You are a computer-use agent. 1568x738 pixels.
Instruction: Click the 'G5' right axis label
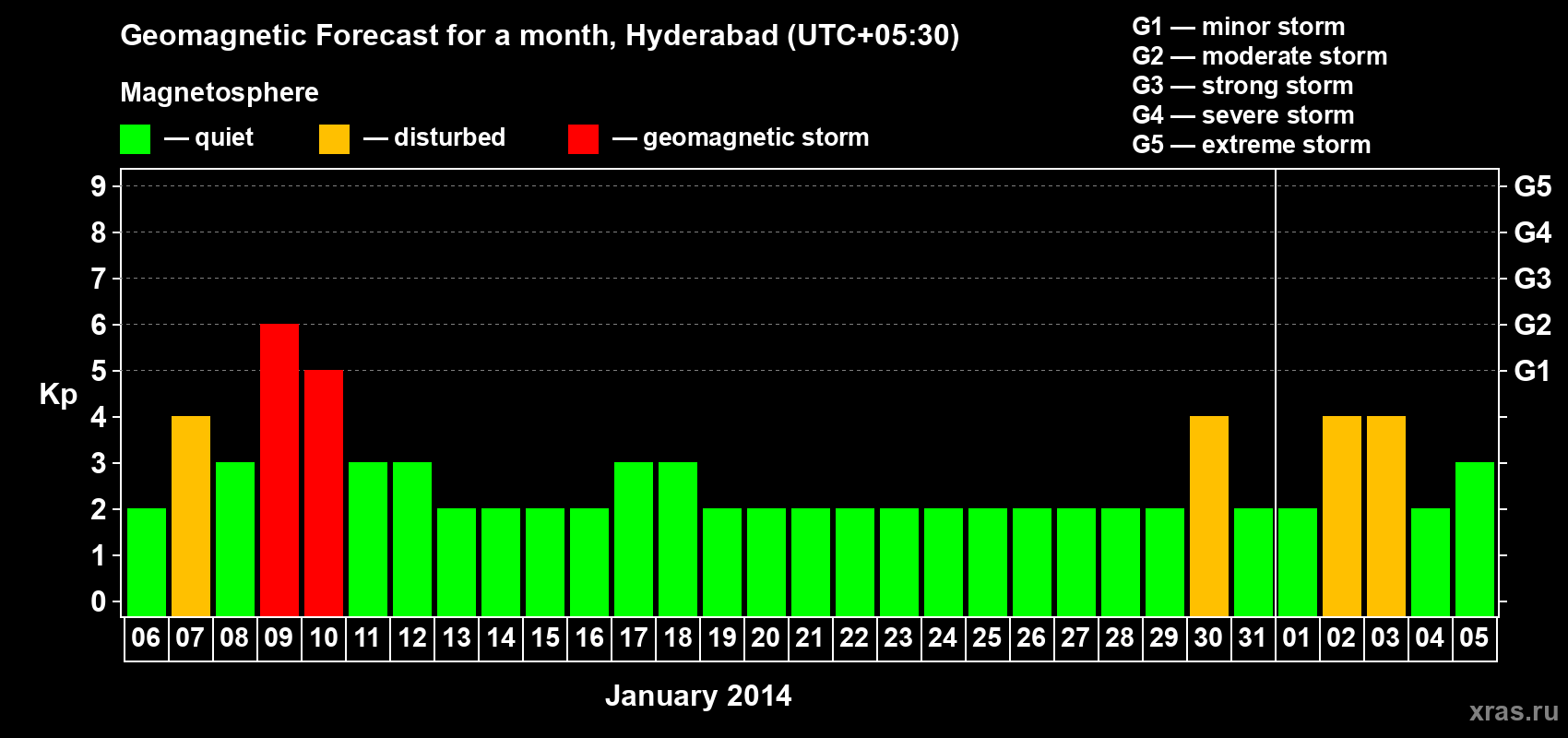tap(1533, 186)
